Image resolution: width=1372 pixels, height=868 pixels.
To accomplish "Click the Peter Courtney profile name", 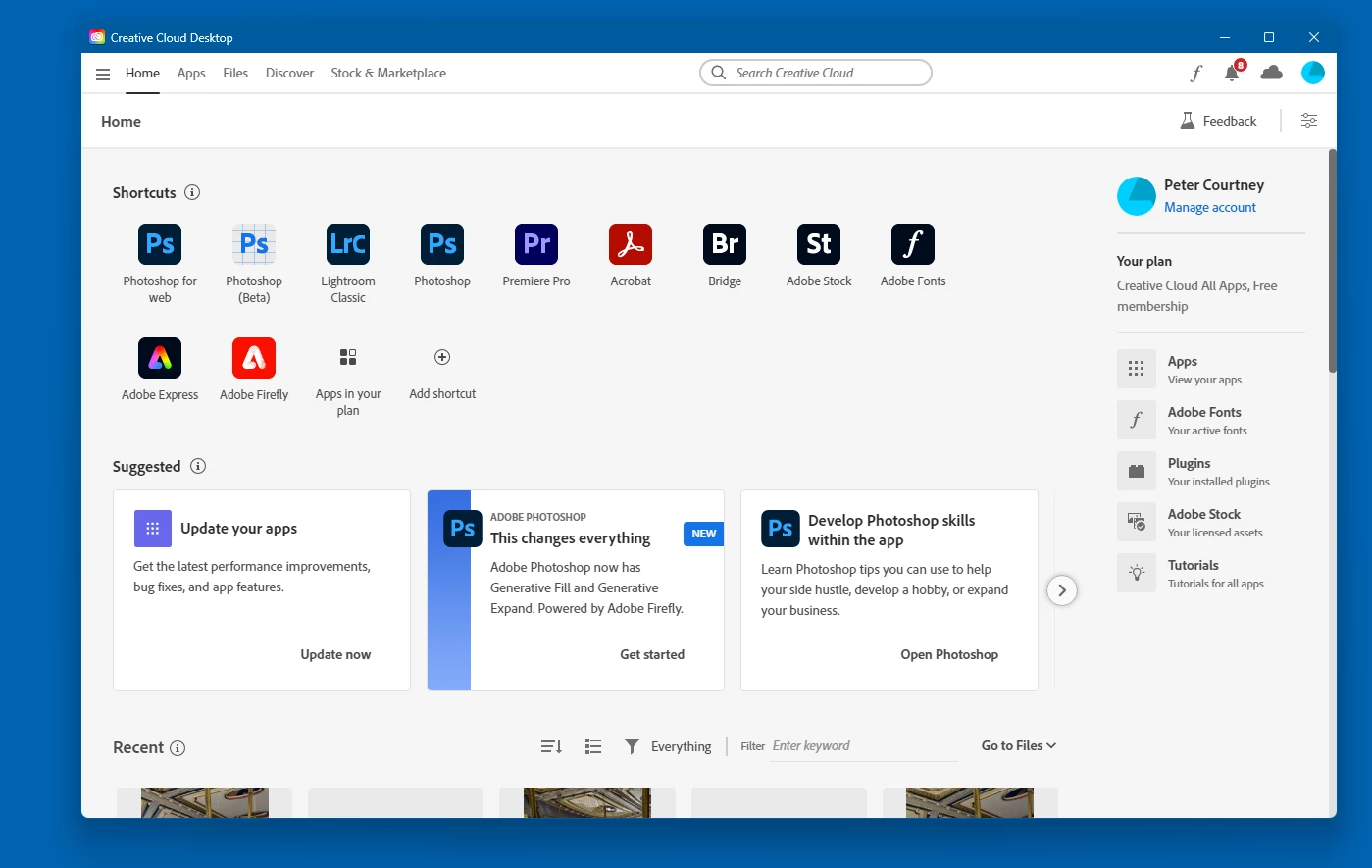I will click(1214, 185).
